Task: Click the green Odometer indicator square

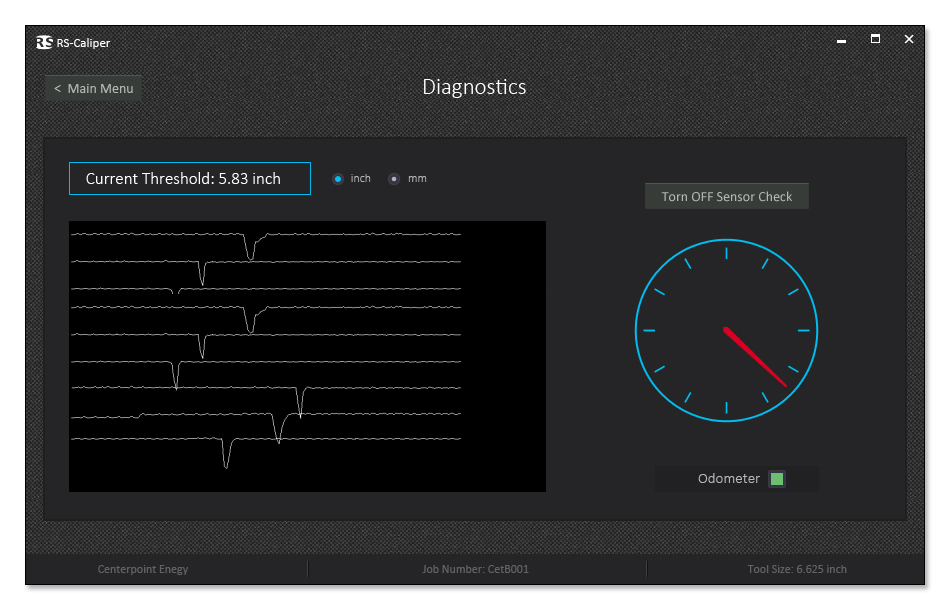Action: pyautogui.click(x=777, y=479)
